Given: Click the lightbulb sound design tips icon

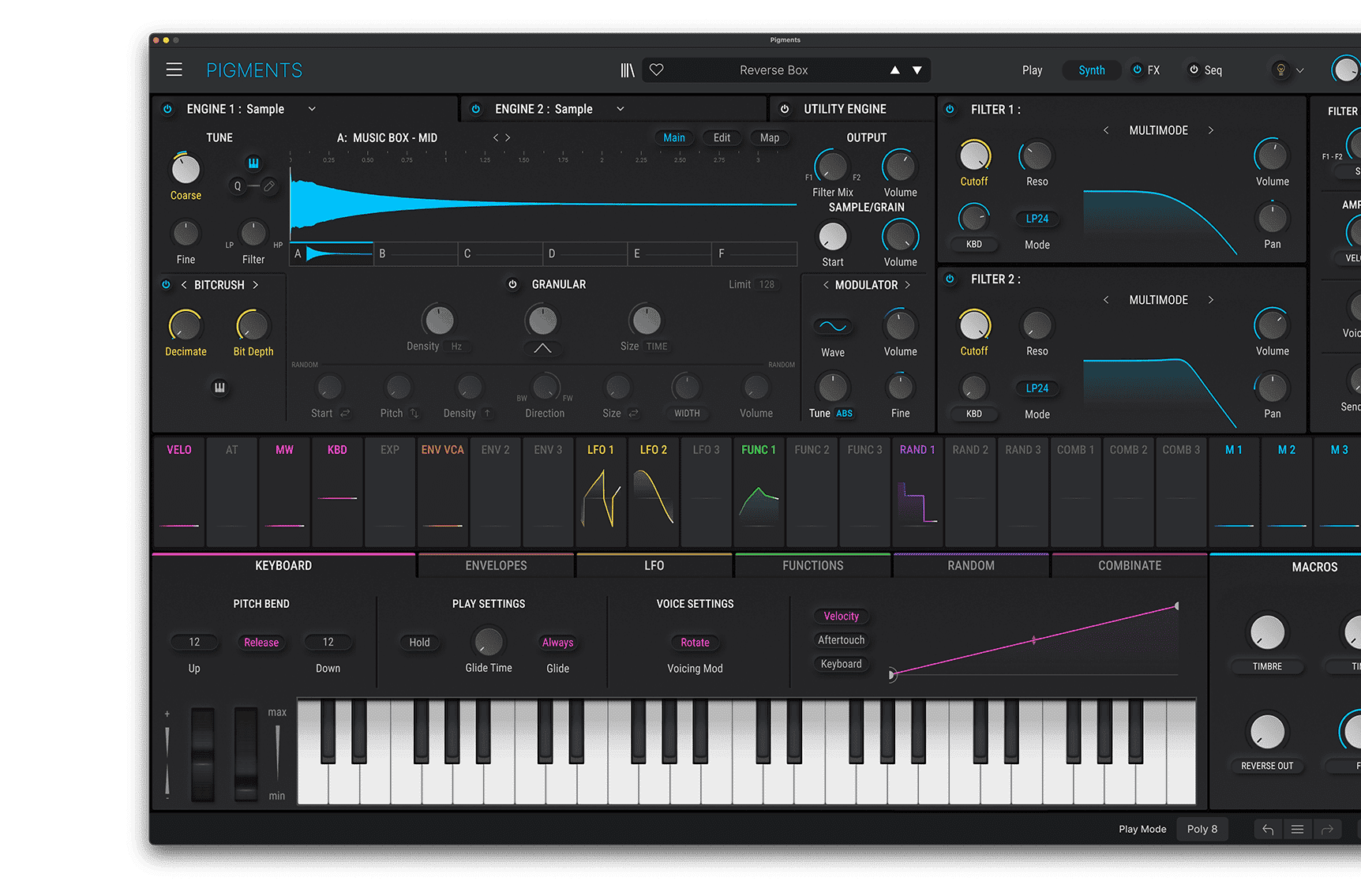Looking at the screenshot, I should coord(1281,69).
